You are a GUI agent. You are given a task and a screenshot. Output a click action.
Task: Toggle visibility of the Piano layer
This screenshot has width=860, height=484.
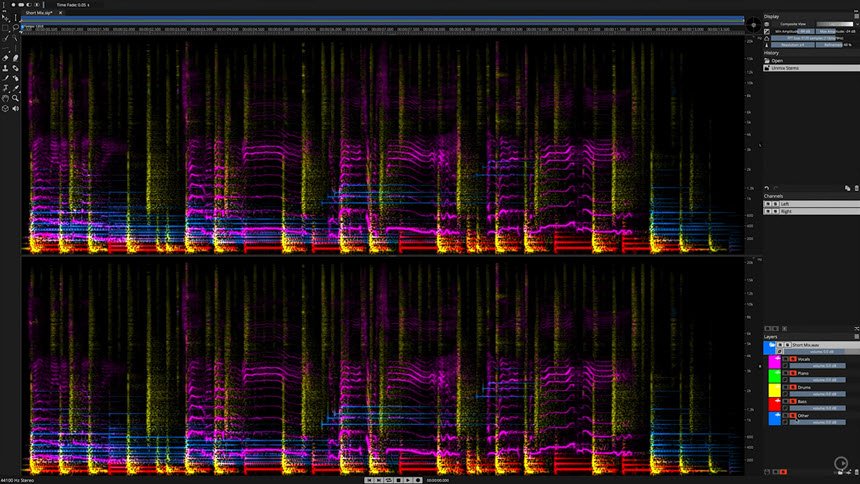pyautogui.click(x=785, y=373)
